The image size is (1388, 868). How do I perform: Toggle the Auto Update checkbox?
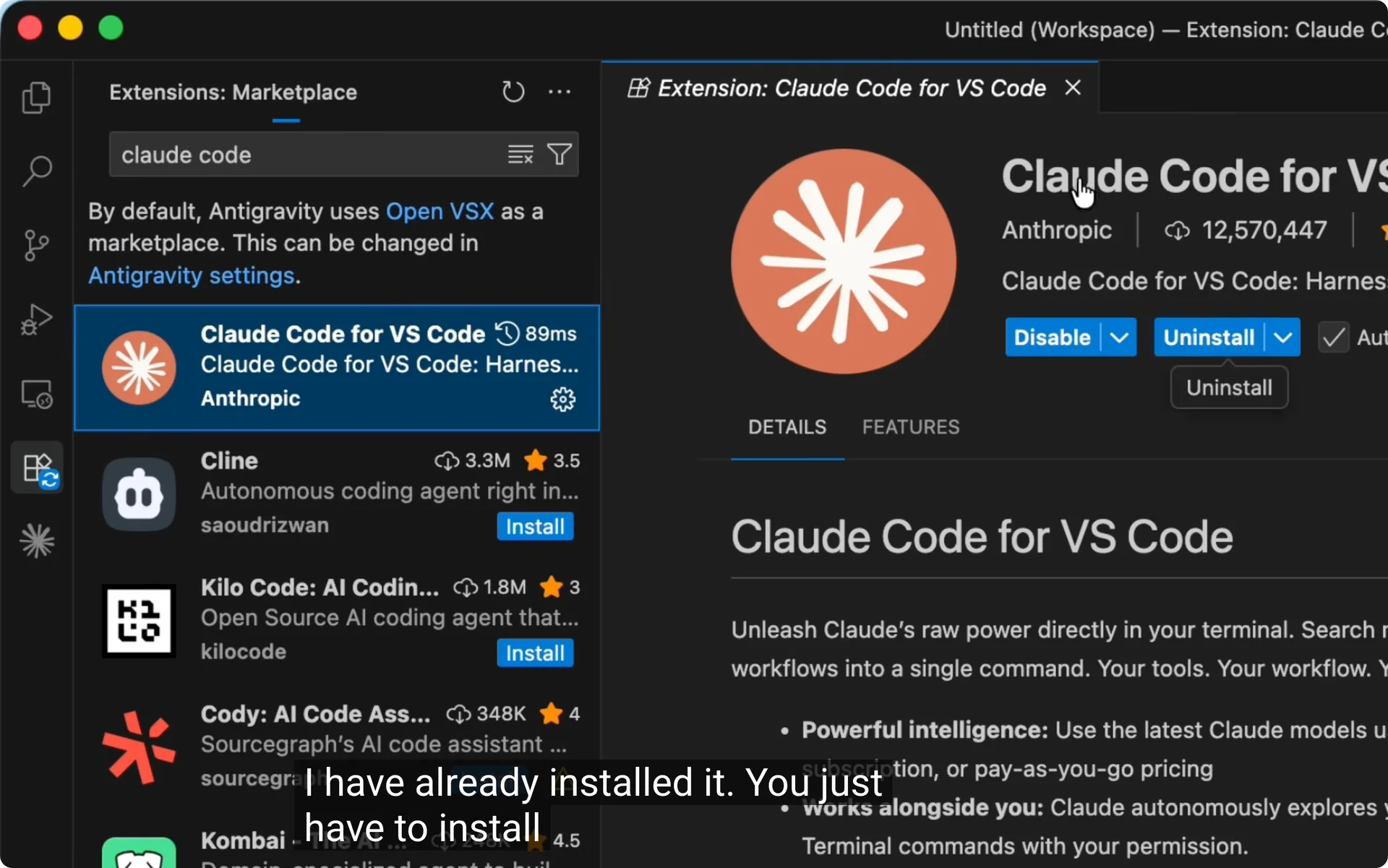(1333, 338)
